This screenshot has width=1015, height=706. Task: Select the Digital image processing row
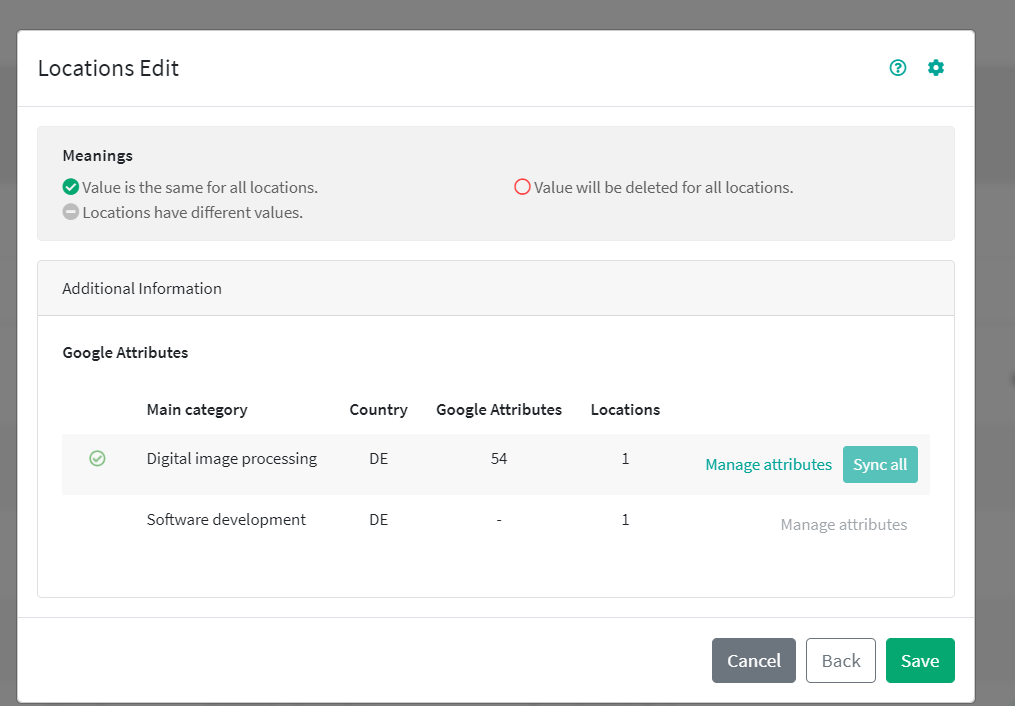(231, 459)
